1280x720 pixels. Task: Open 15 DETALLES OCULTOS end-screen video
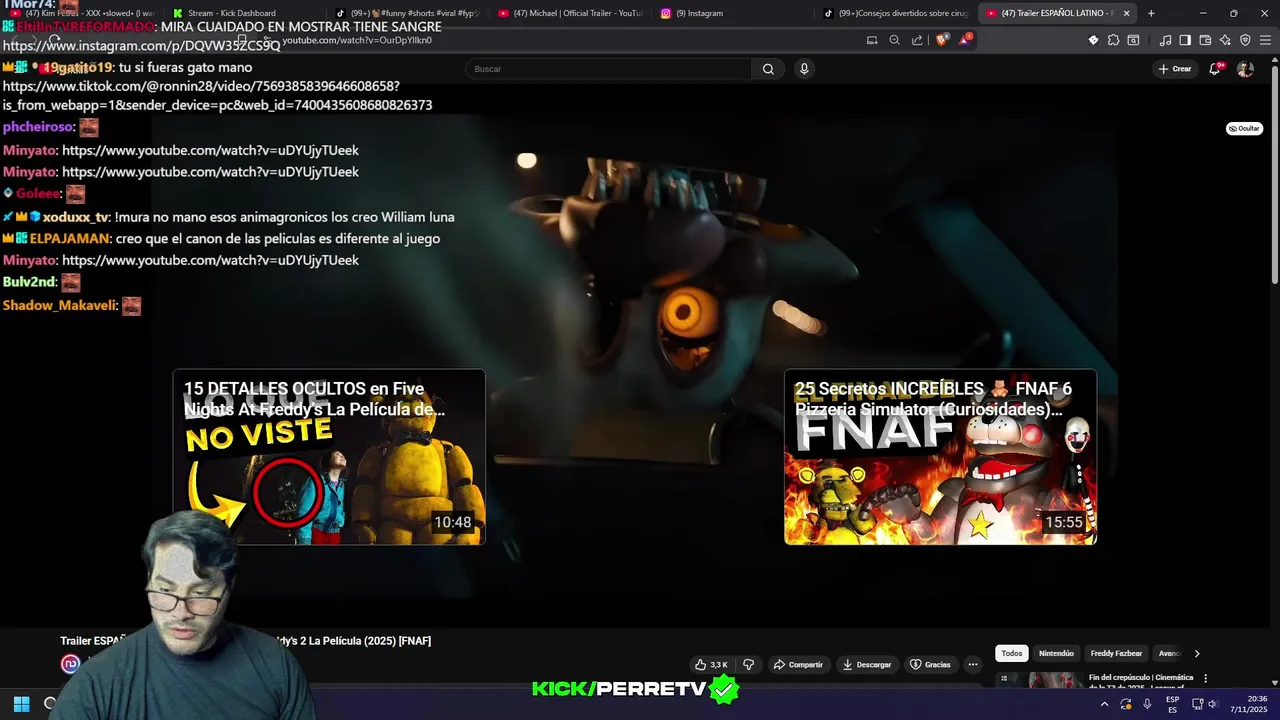click(x=329, y=457)
